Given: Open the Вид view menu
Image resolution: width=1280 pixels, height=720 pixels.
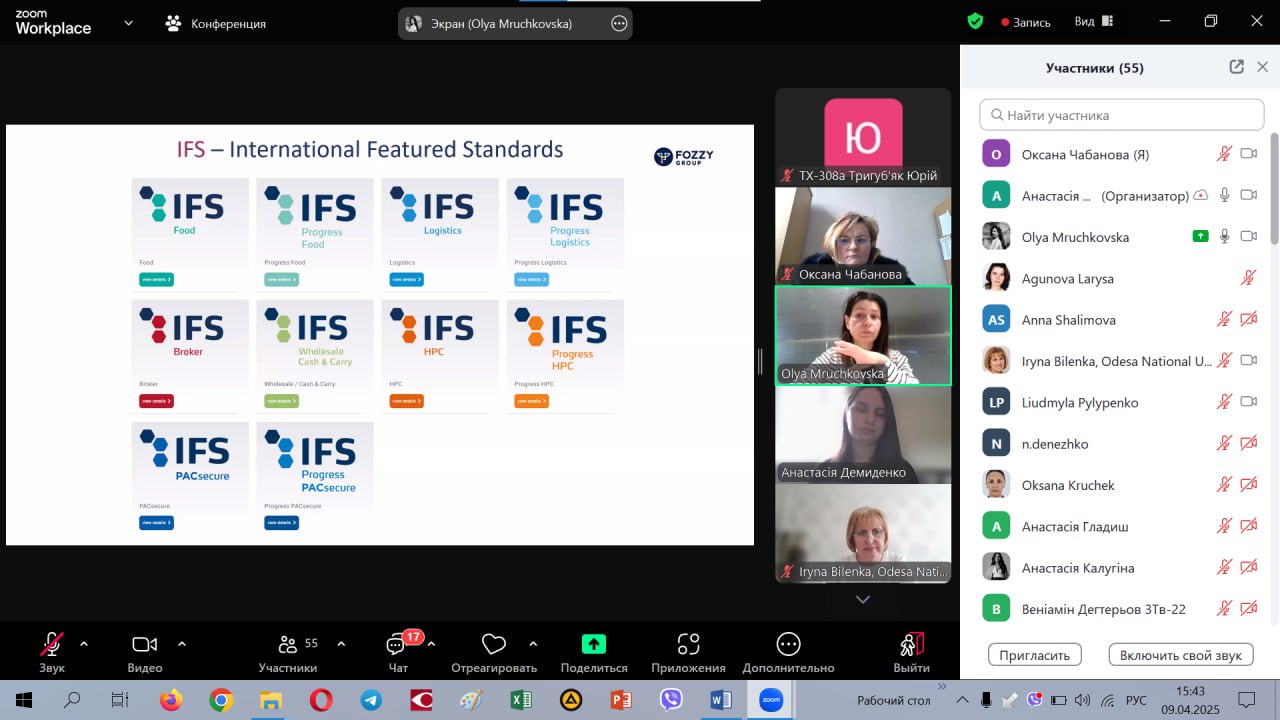Looking at the screenshot, I should pyautogui.click(x=1095, y=22).
